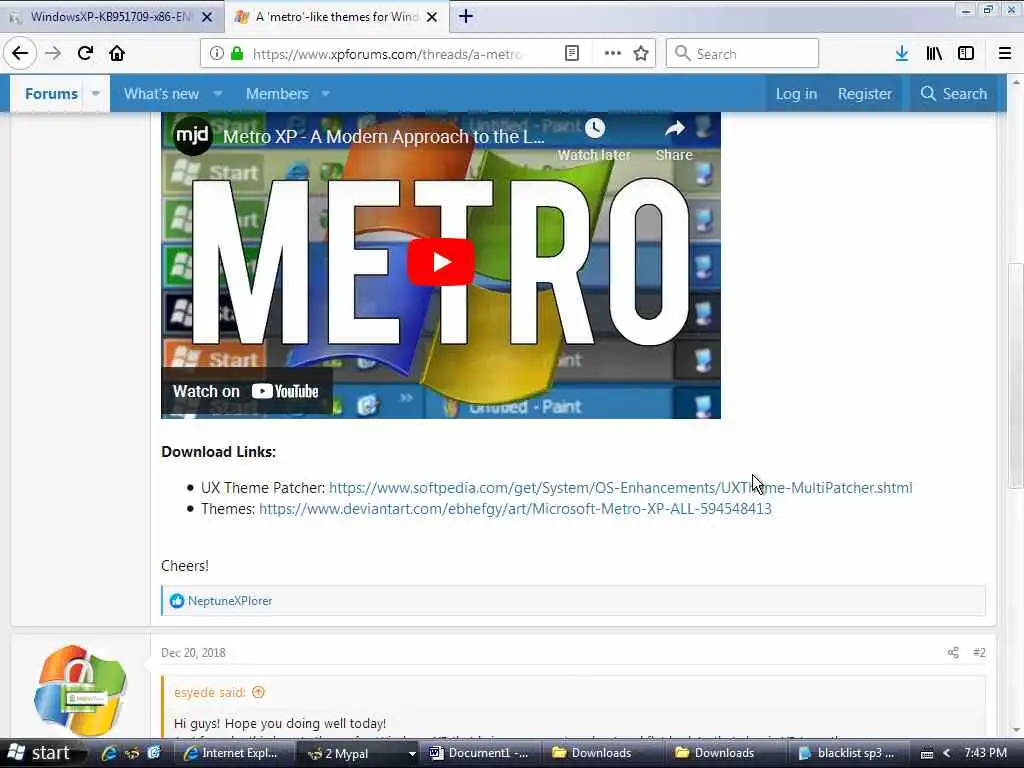The height and width of the screenshot is (768, 1024).
Task: Click the mjd channel avatar on video
Action: point(192,136)
